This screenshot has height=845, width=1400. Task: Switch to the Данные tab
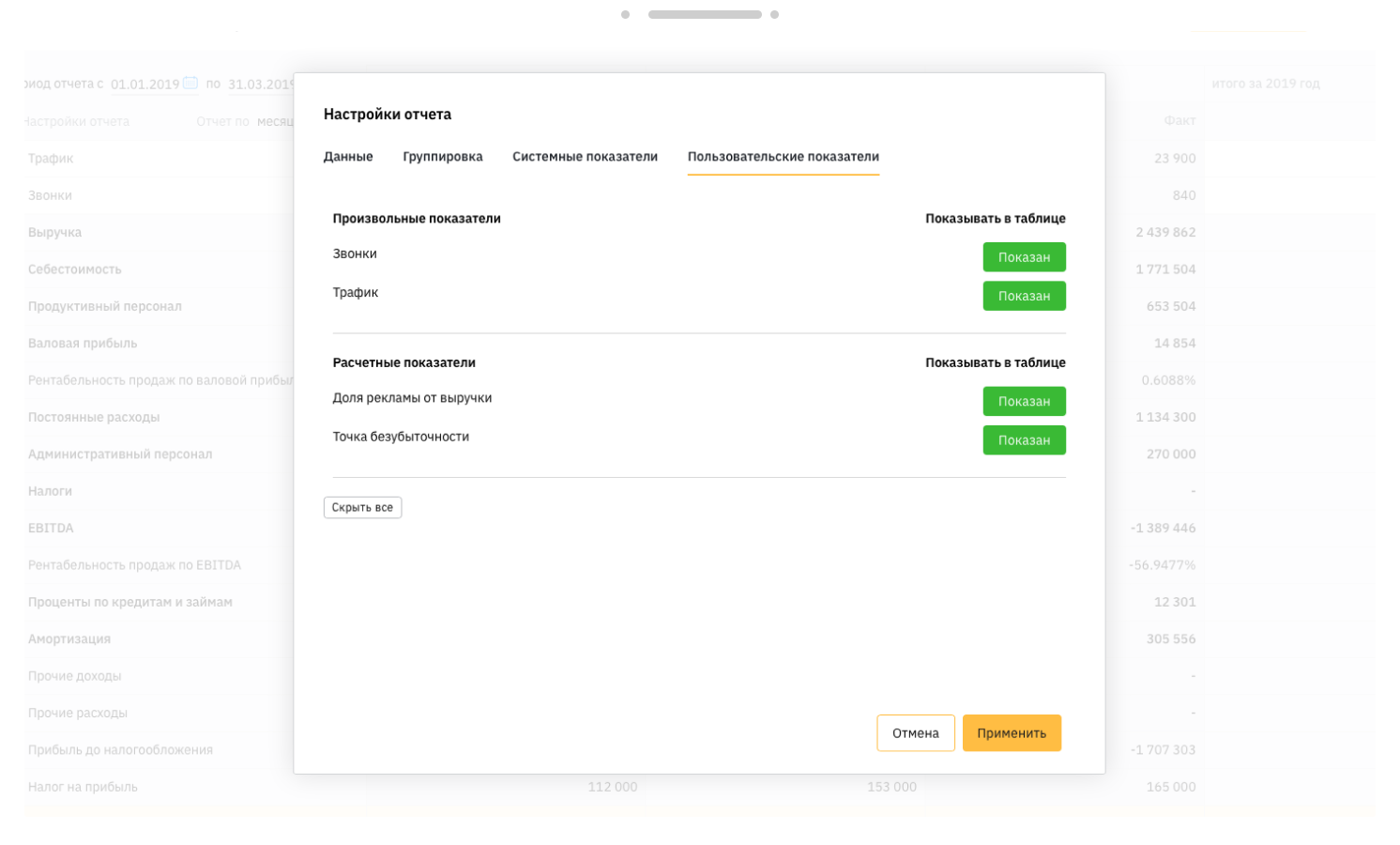[x=348, y=157]
